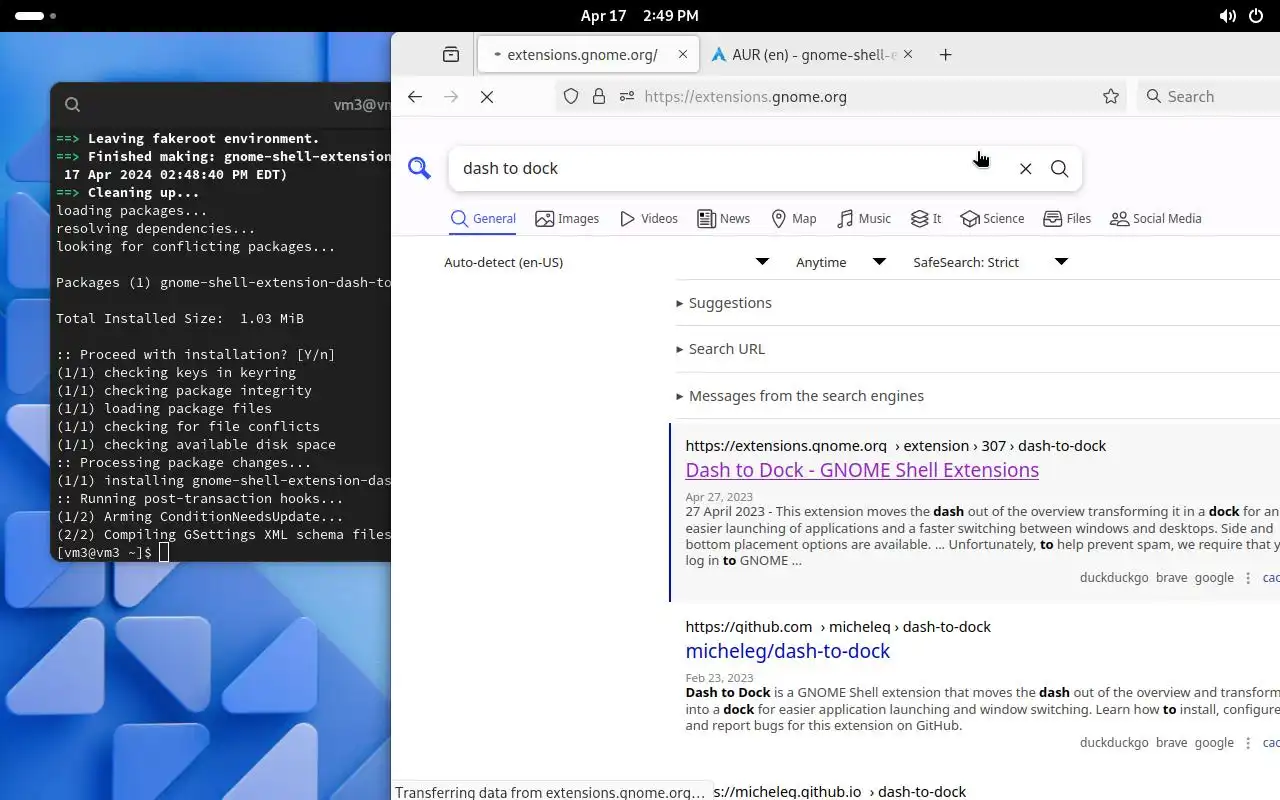
Task: Expand the Search URL section
Action: pyautogui.click(x=721, y=349)
